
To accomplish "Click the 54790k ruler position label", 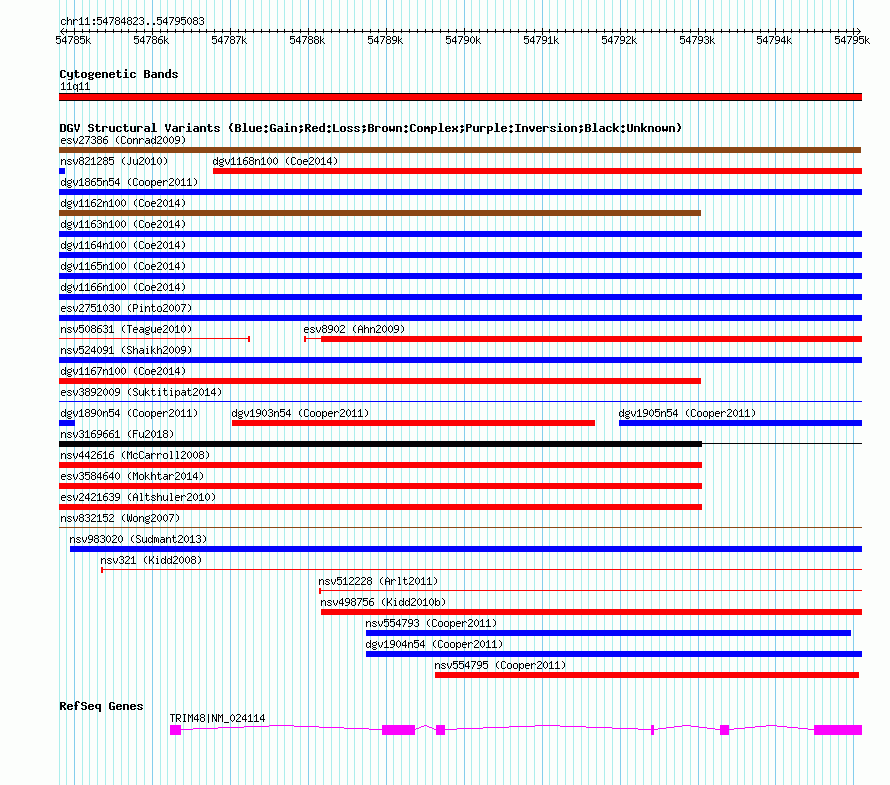I will (x=463, y=40).
